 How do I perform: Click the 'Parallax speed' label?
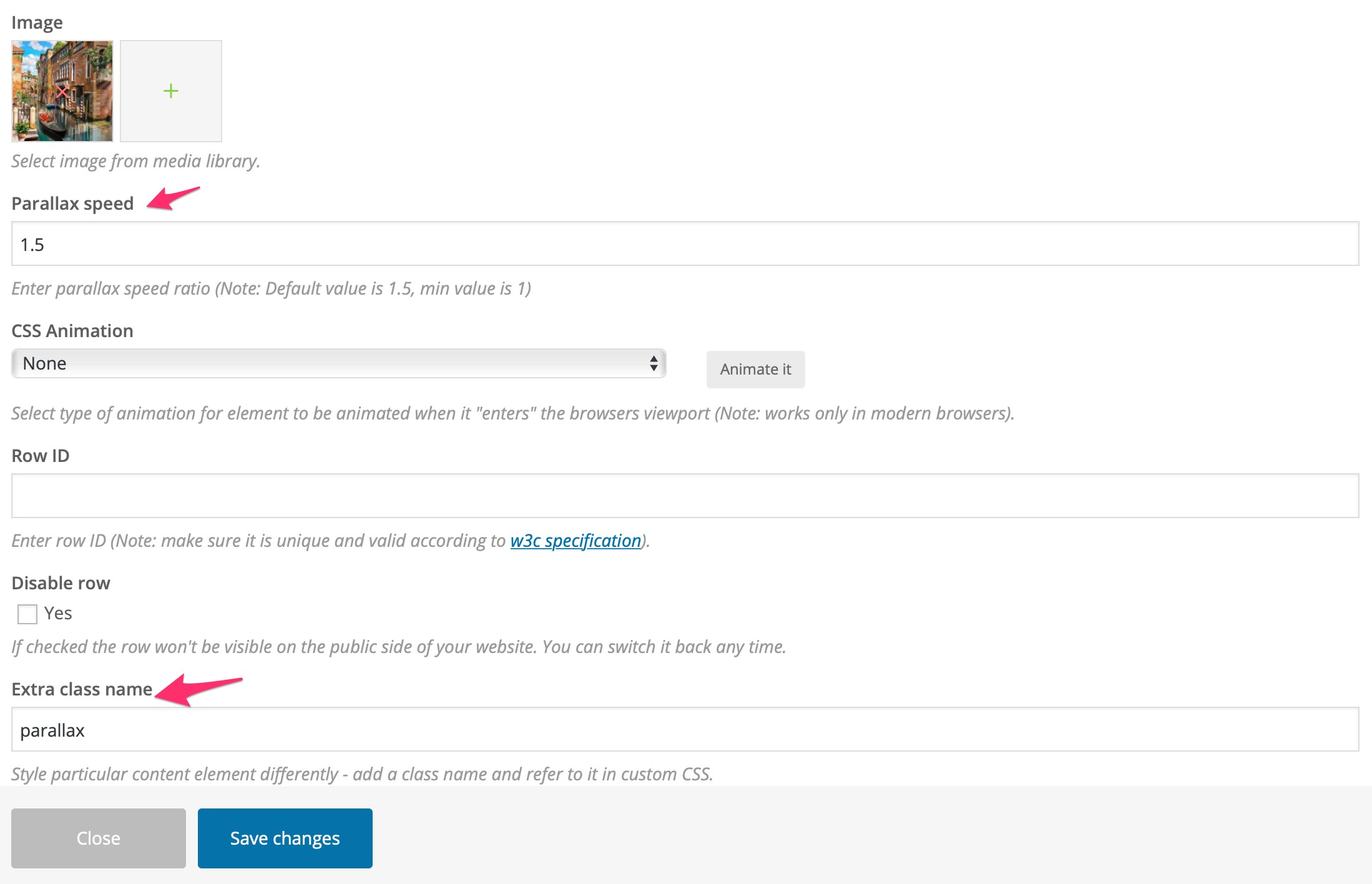coord(72,204)
